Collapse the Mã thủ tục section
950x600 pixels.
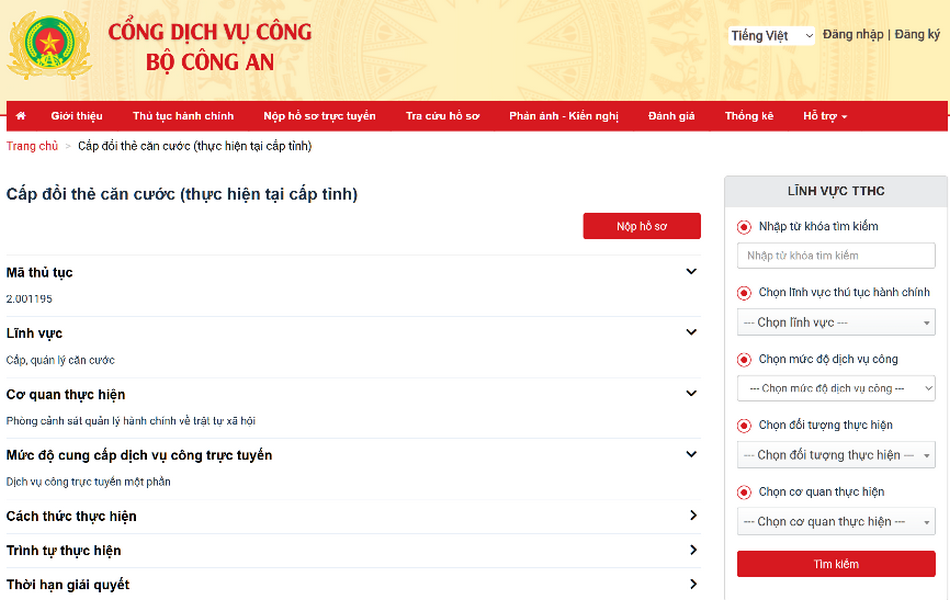click(691, 272)
